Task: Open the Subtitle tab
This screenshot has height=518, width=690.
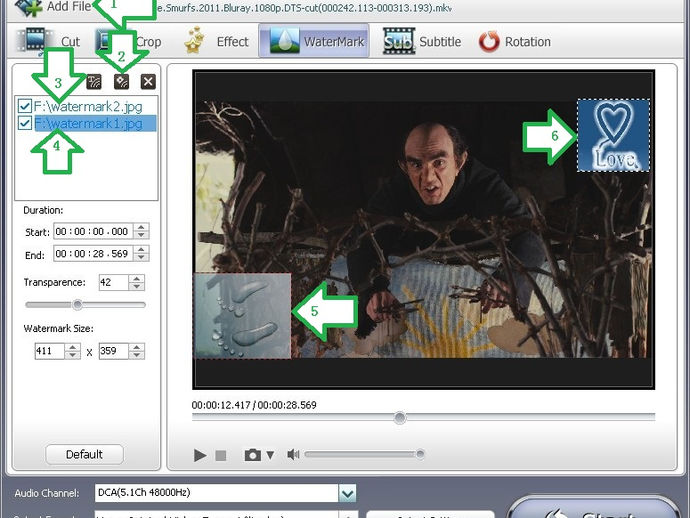Action: [422, 41]
